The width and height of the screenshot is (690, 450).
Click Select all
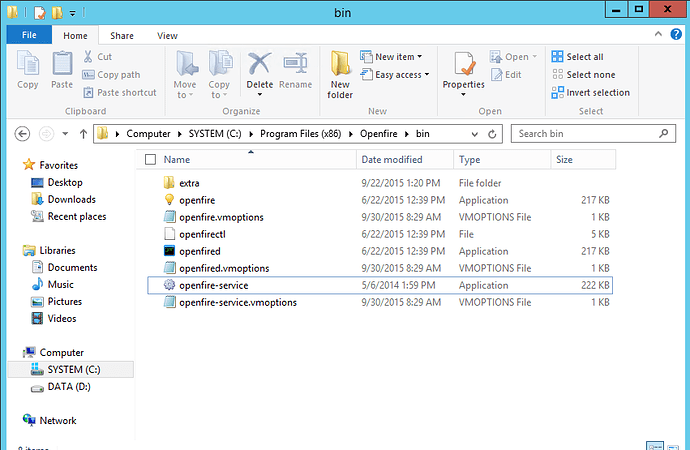pos(577,56)
